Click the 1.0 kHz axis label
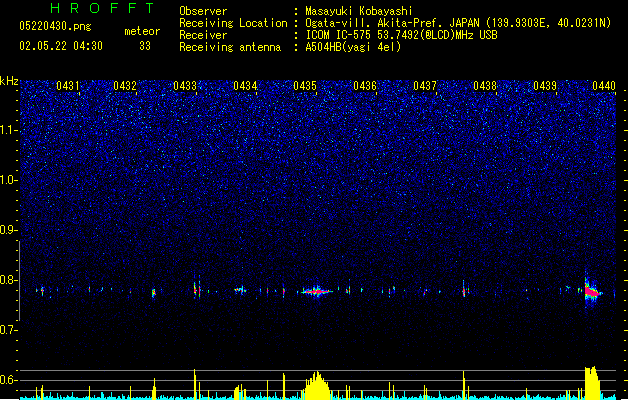The width and height of the screenshot is (629, 400). [8, 180]
